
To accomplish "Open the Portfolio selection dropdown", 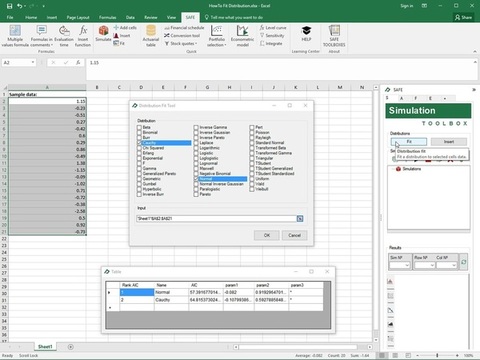I will pyautogui.click(x=217, y=36).
